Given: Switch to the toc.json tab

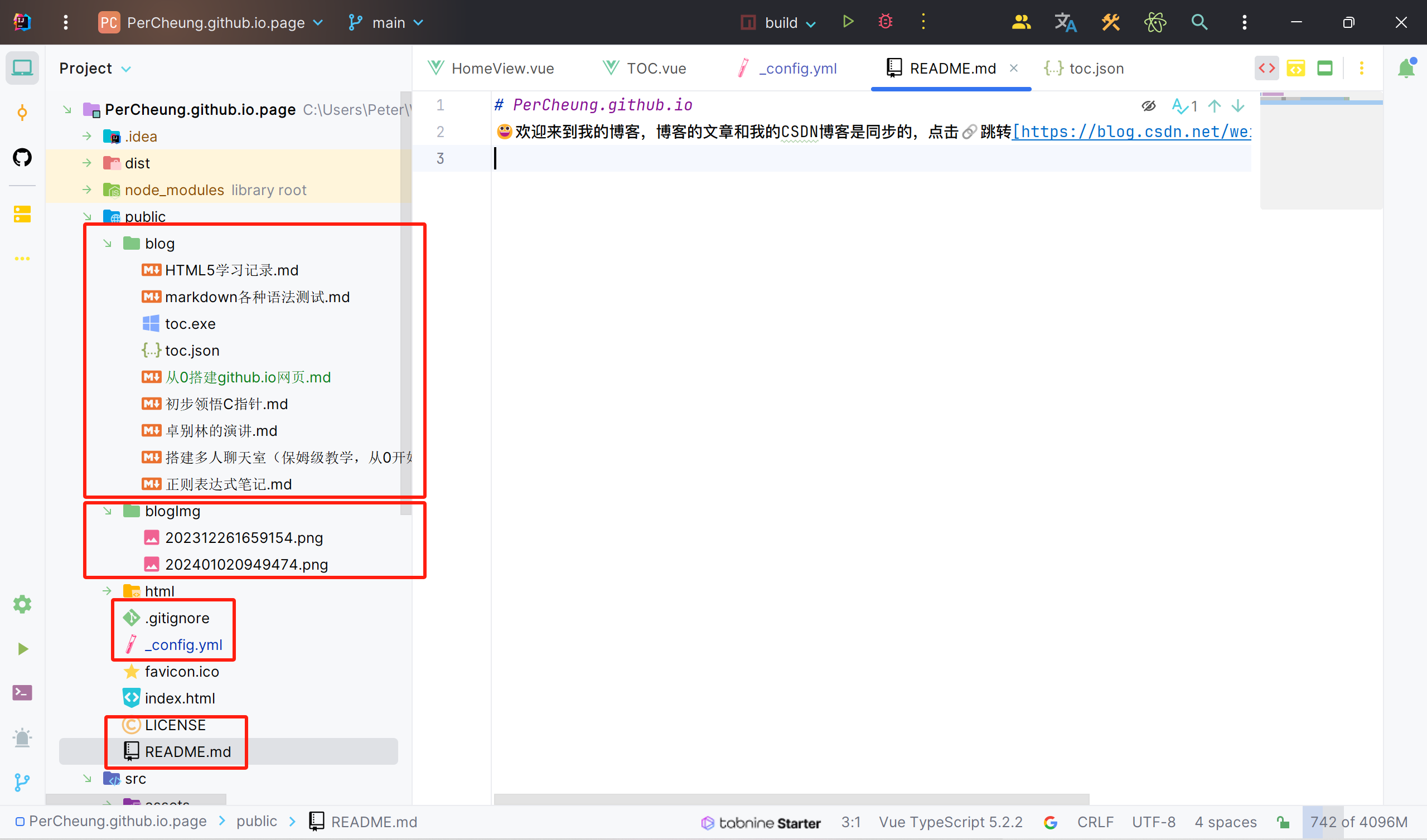Looking at the screenshot, I should pyautogui.click(x=1084, y=68).
